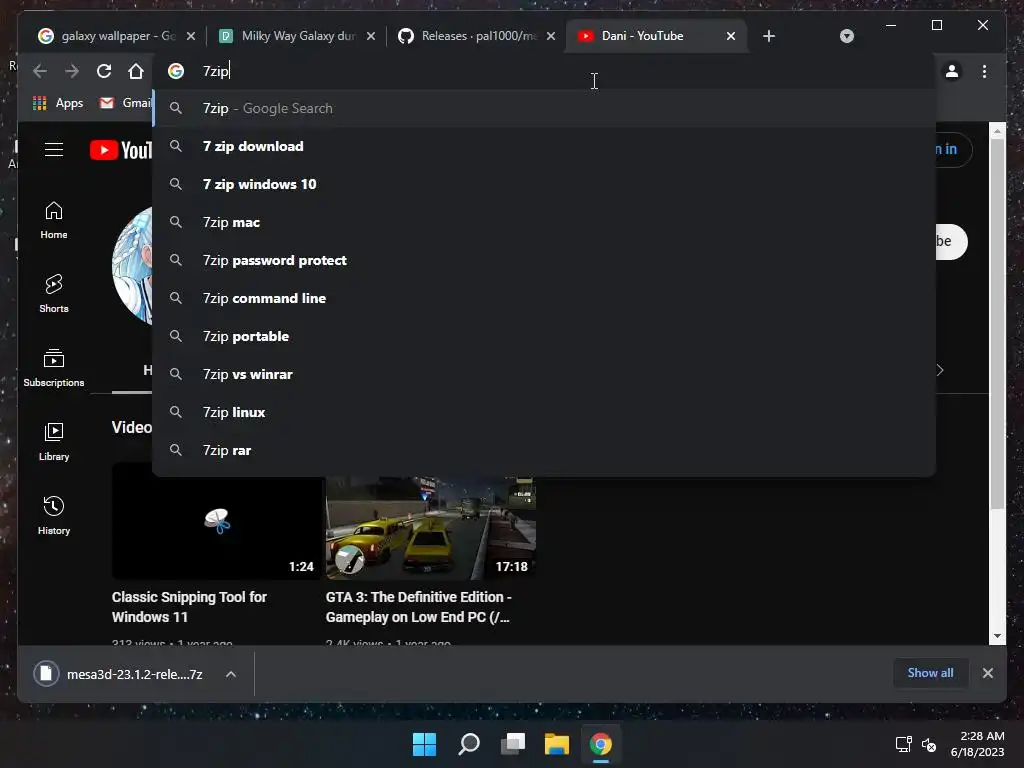Open the Apps bookmark shortcut
Image resolution: width=1024 pixels, height=768 pixels.
[x=58, y=103]
